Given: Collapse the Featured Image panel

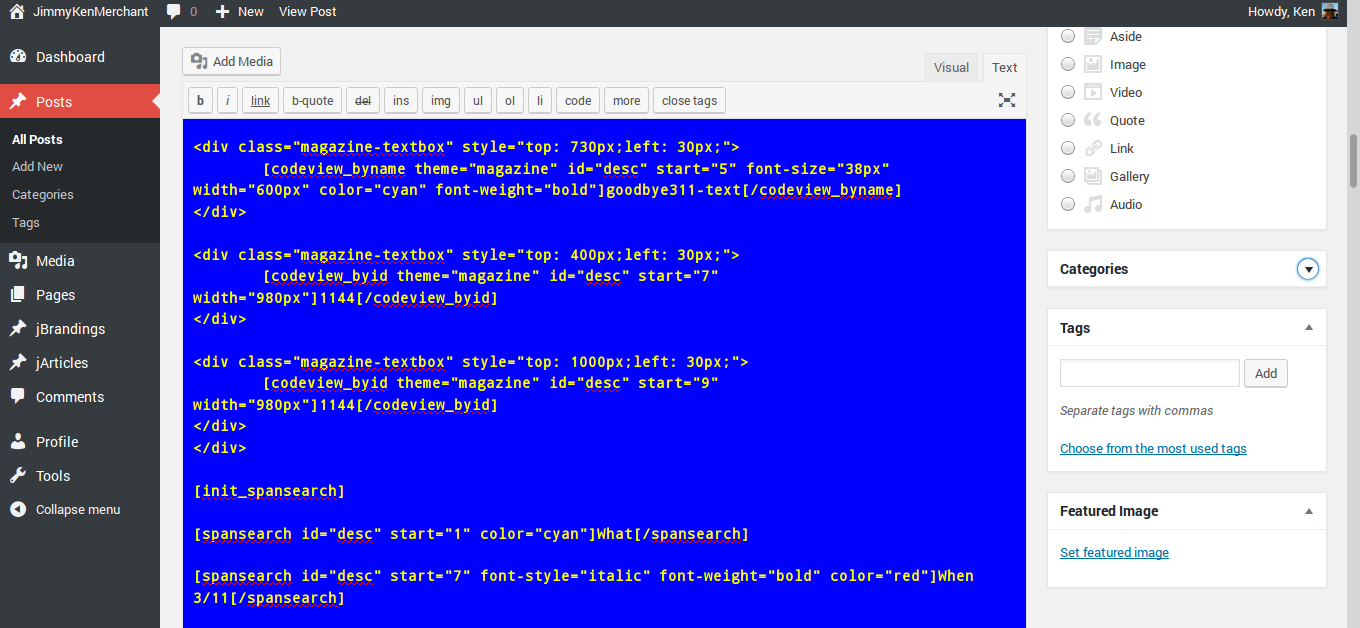Looking at the screenshot, I should click(1308, 511).
